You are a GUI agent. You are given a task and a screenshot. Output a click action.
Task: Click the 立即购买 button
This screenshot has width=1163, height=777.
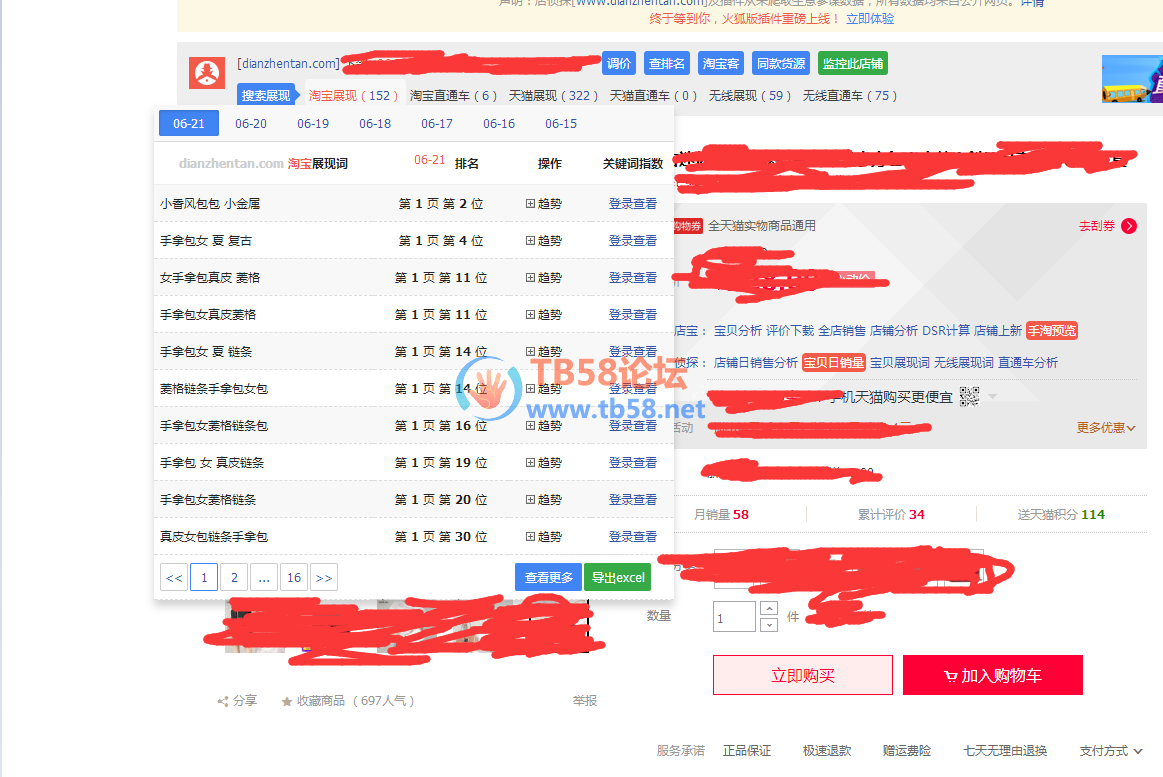pos(803,675)
